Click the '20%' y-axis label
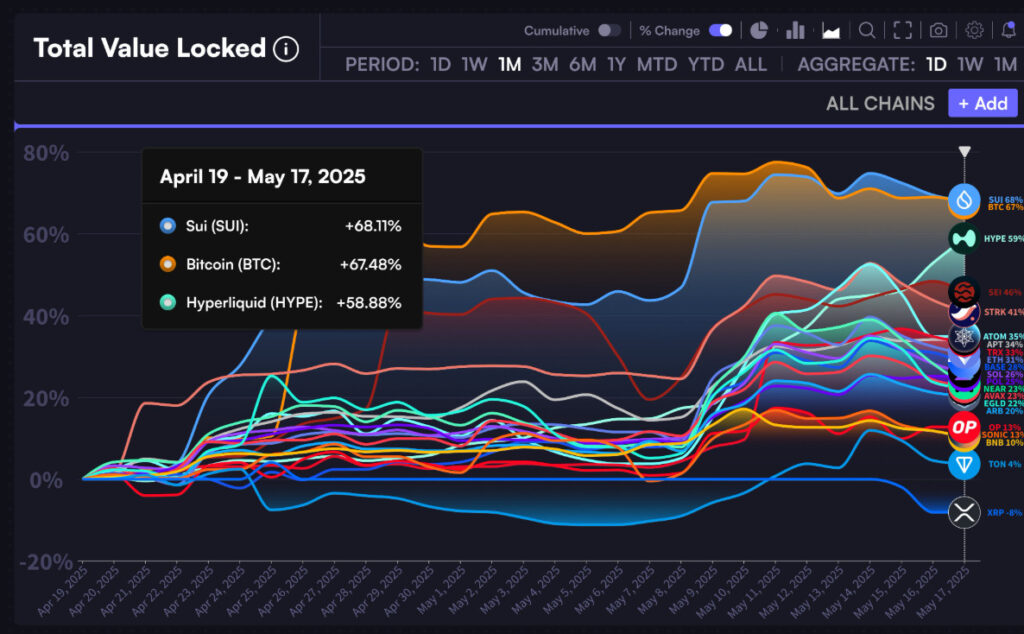 tap(46, 398)
